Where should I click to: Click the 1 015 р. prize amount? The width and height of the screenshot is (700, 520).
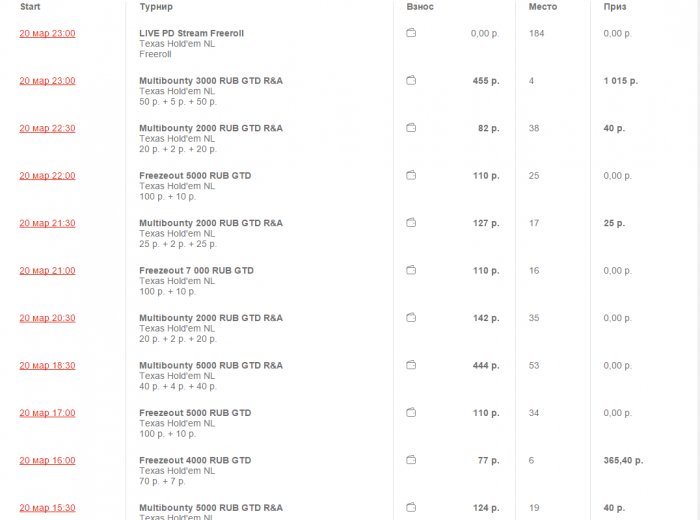(x=621, y=80)
